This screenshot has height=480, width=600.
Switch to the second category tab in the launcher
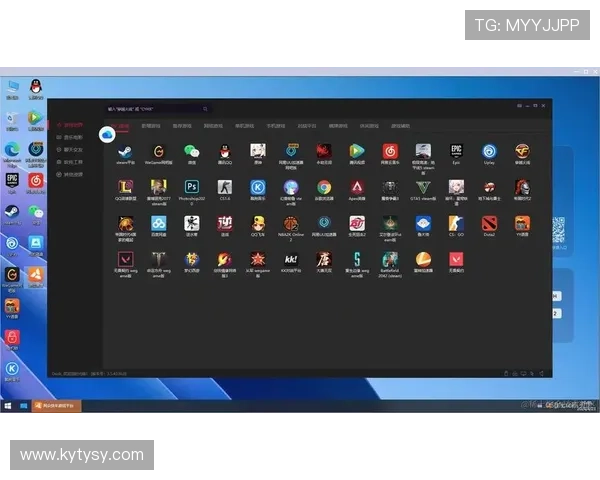[x=151, y=126]
